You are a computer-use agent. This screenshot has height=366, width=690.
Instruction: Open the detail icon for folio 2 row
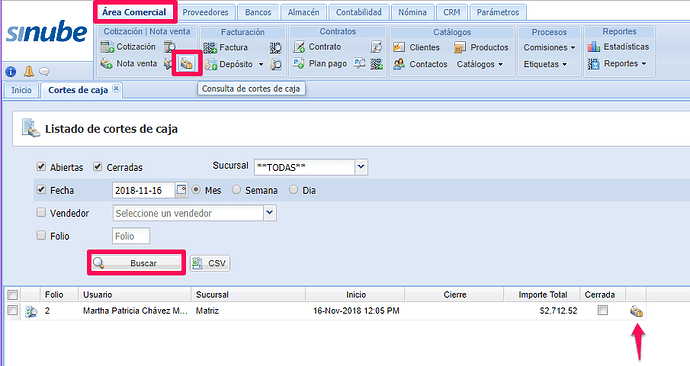click(31, 311)
